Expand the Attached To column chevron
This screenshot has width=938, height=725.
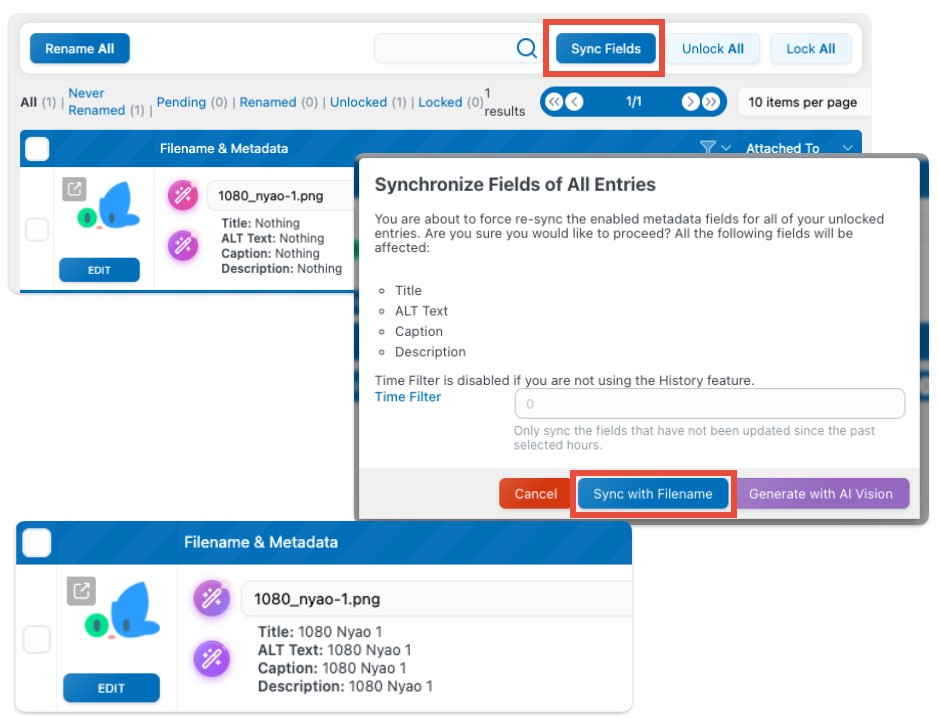click(x=848, y=148)
